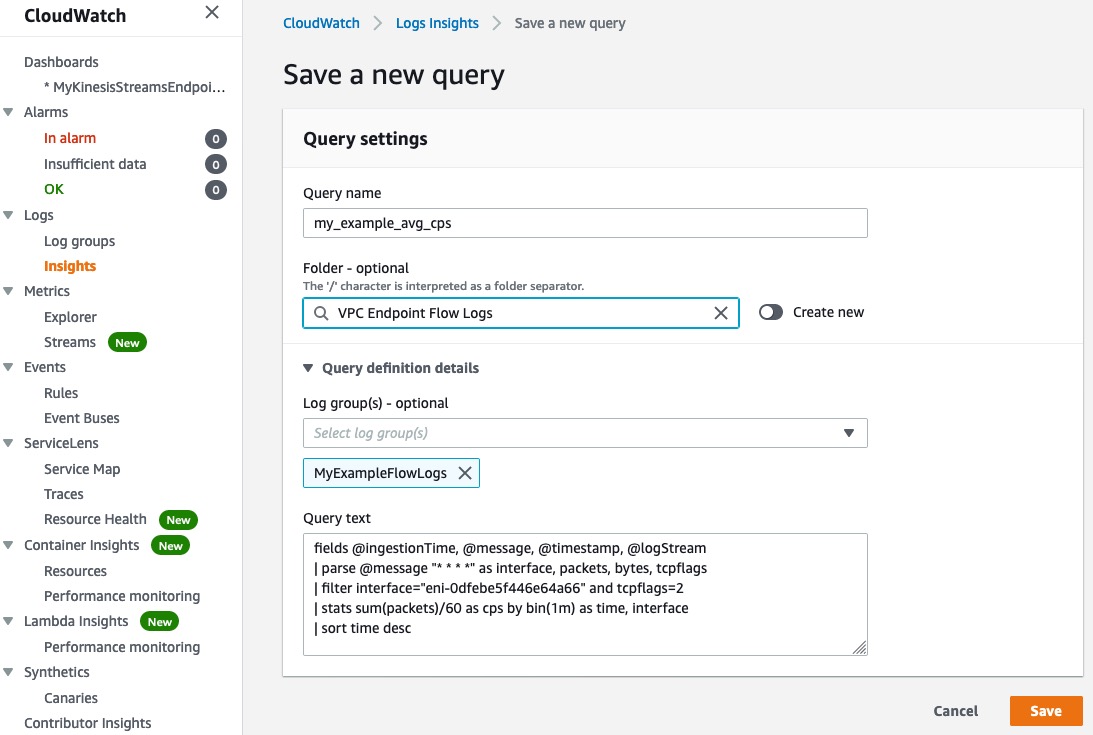Viewport: 1093px width, 735px height.
Task: Toggle the Create new folder switch
Action: click(770, 312)
